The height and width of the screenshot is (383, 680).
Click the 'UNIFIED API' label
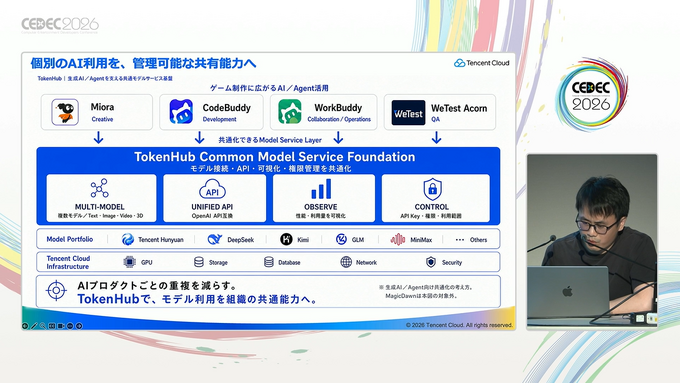click(x=212, y=207)
